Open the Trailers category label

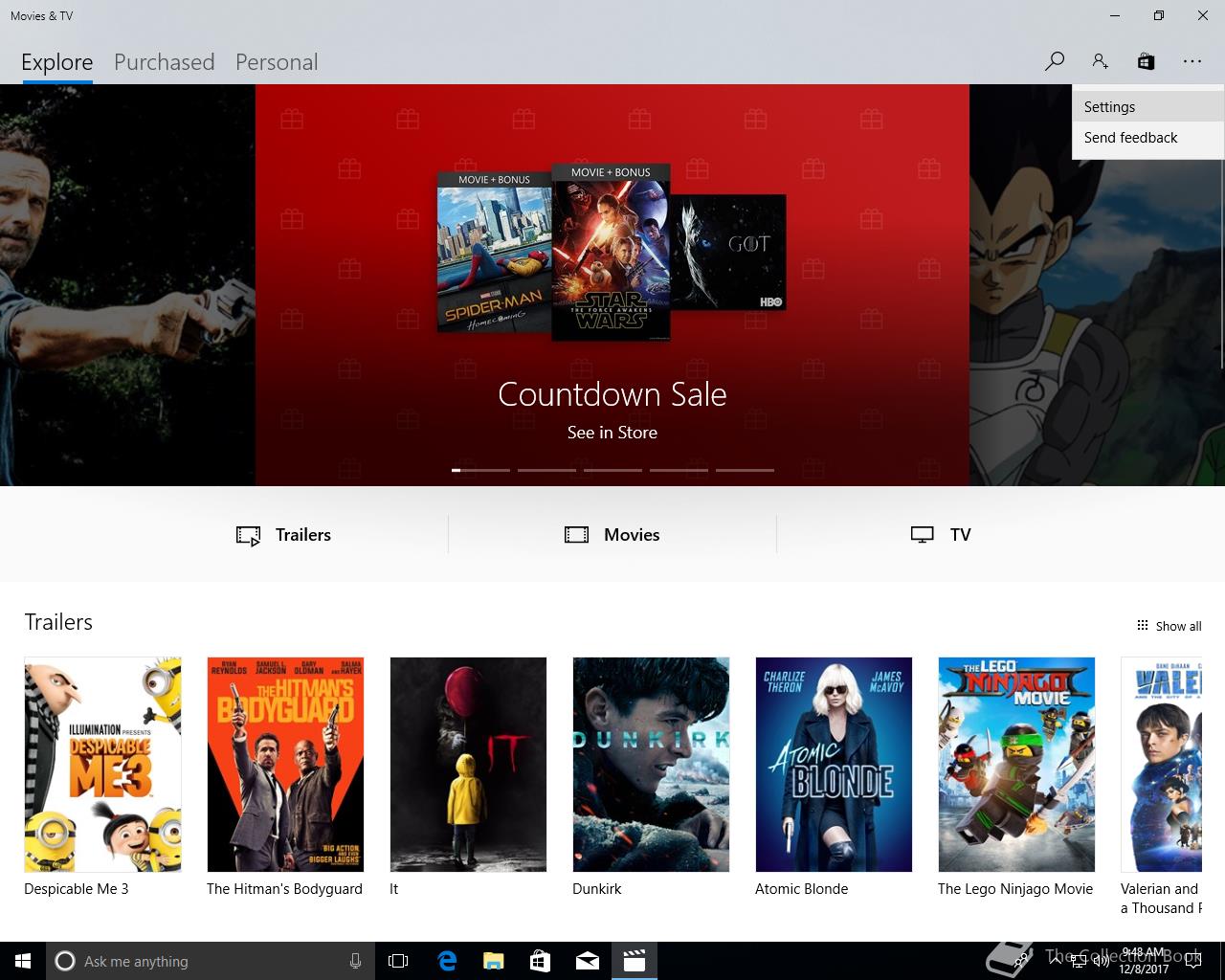tap(303, 535)
